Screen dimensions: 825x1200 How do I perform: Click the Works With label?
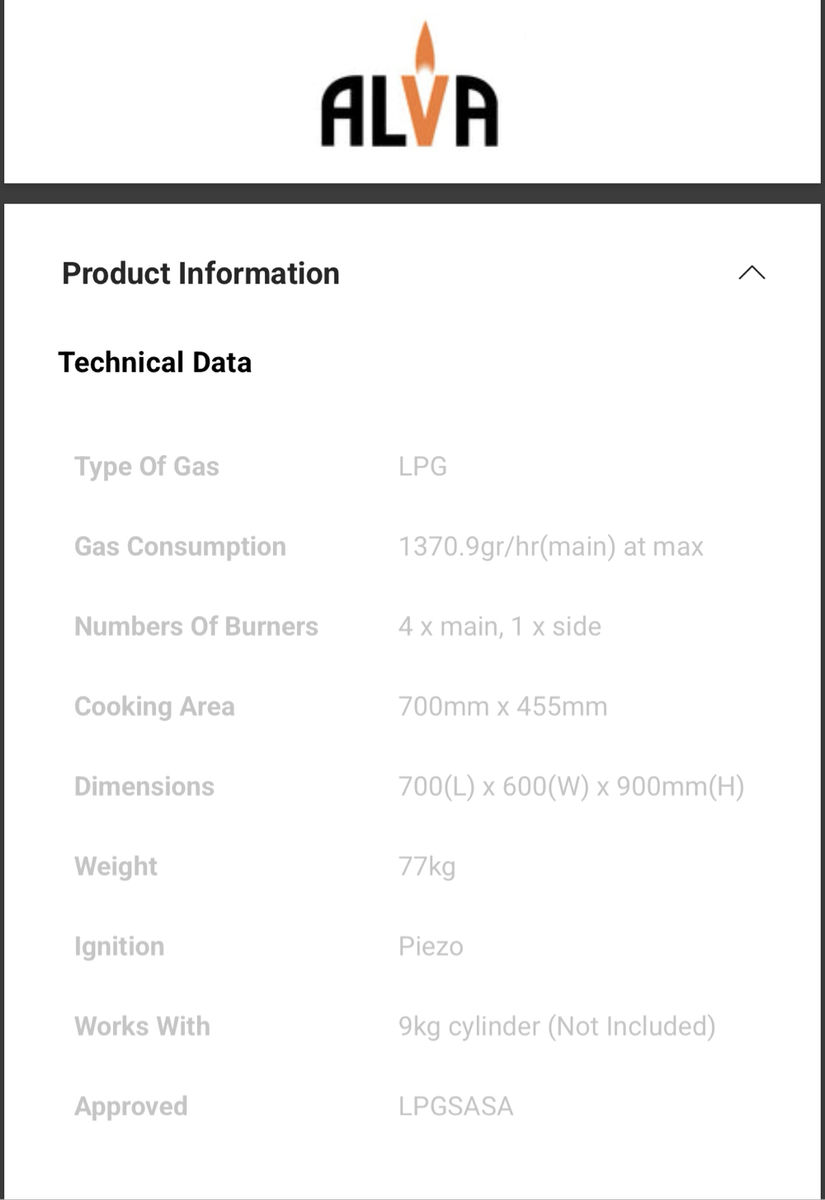[x=142, y=1026]
